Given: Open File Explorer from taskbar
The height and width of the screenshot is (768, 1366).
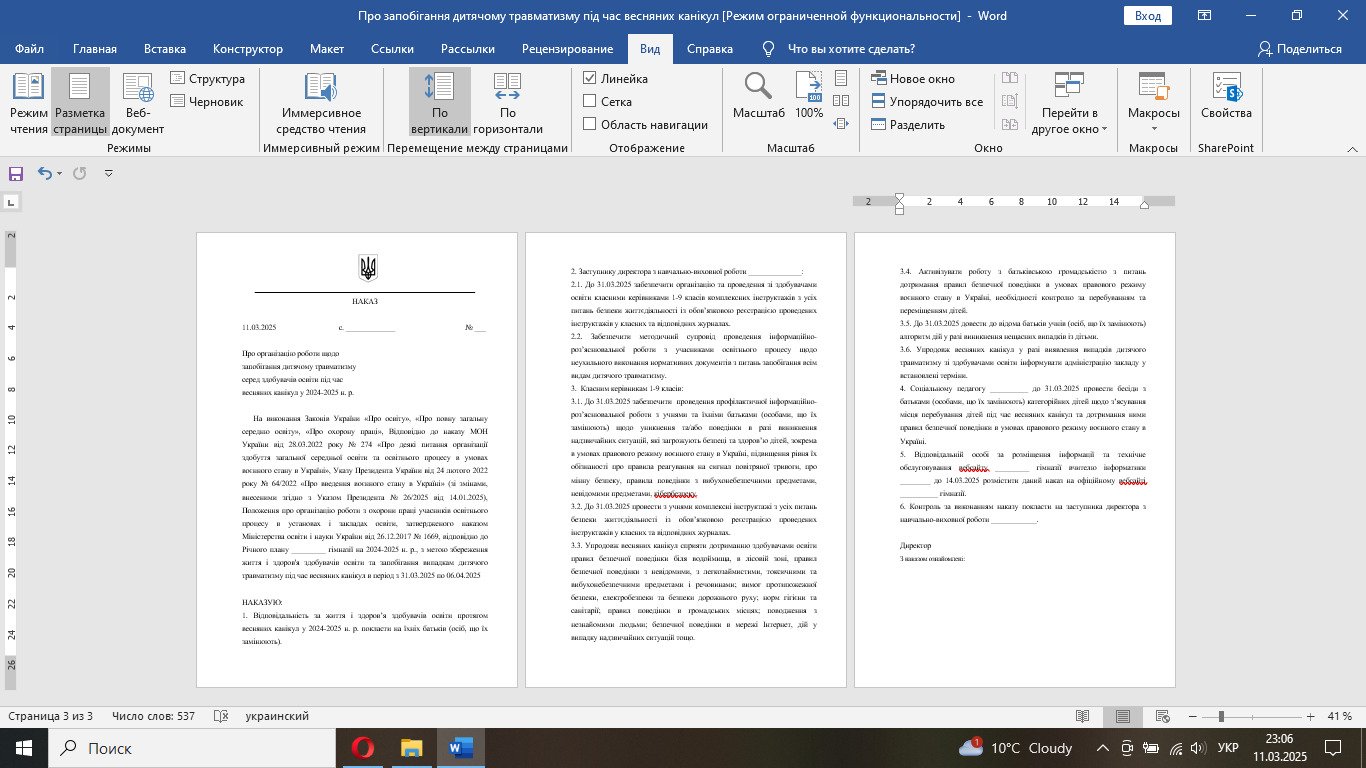Looking at the screenshot, I should tap(412, 748).
